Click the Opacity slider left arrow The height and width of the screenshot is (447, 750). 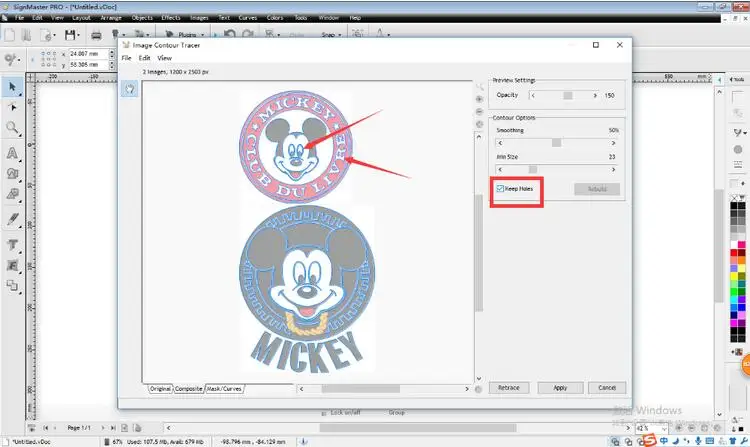point(533,96)
